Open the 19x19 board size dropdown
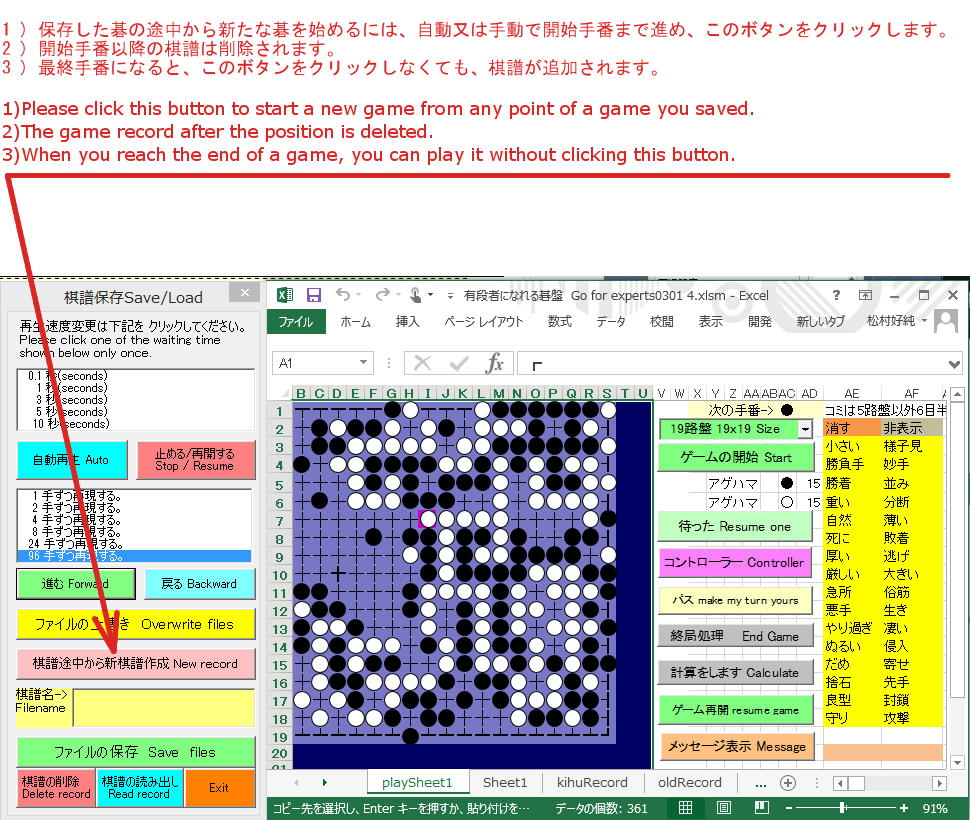This screenshot has height=820, width=970. click(805, 429)
